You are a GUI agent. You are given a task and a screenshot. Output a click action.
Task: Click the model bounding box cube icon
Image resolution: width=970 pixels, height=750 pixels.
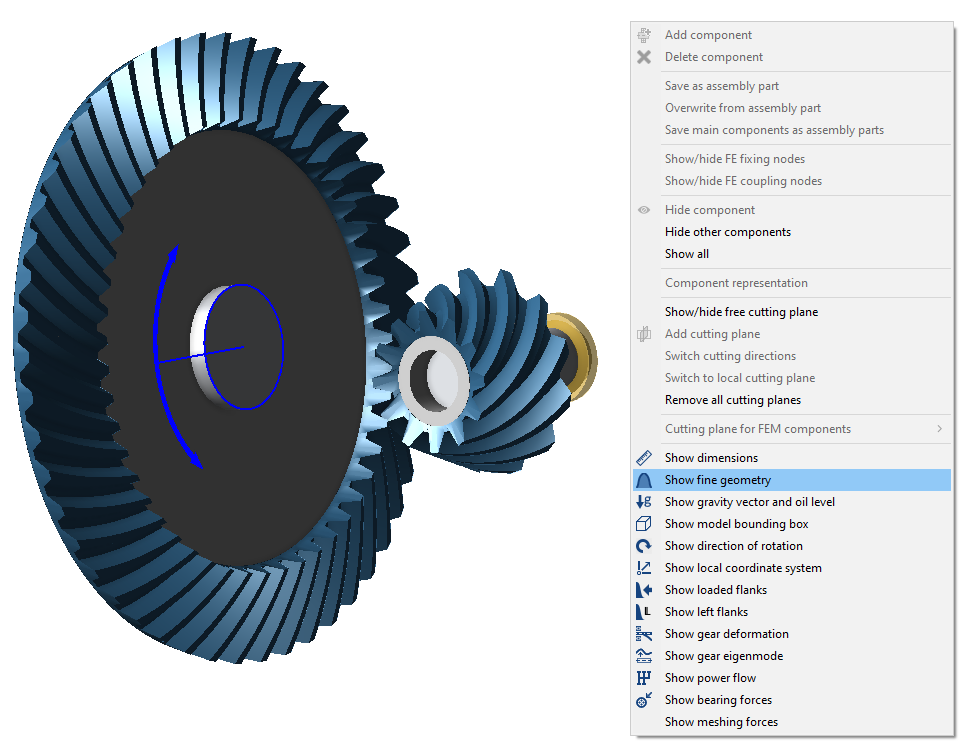click(x=644, y=524)
